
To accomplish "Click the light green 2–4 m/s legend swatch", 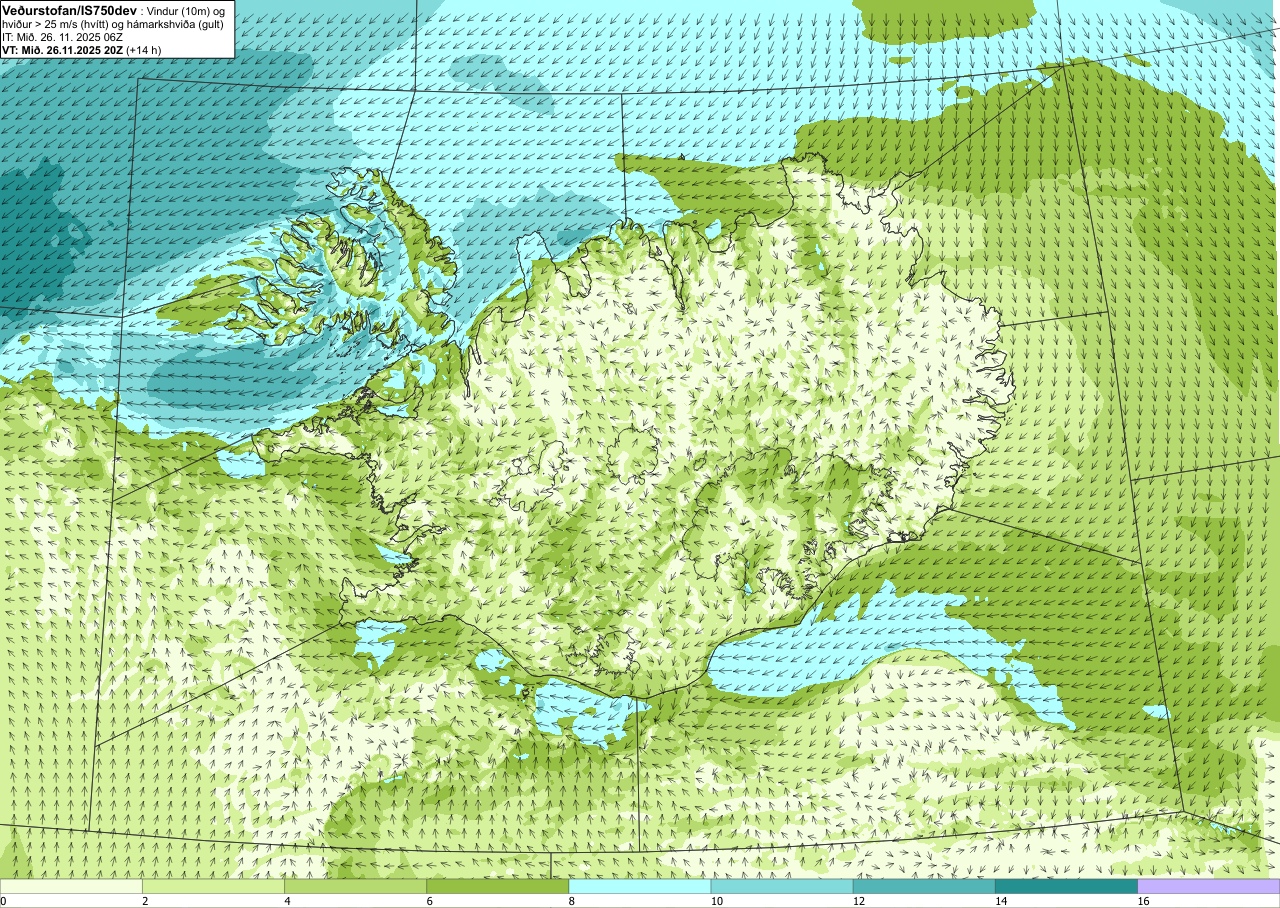I will [213, 886].
